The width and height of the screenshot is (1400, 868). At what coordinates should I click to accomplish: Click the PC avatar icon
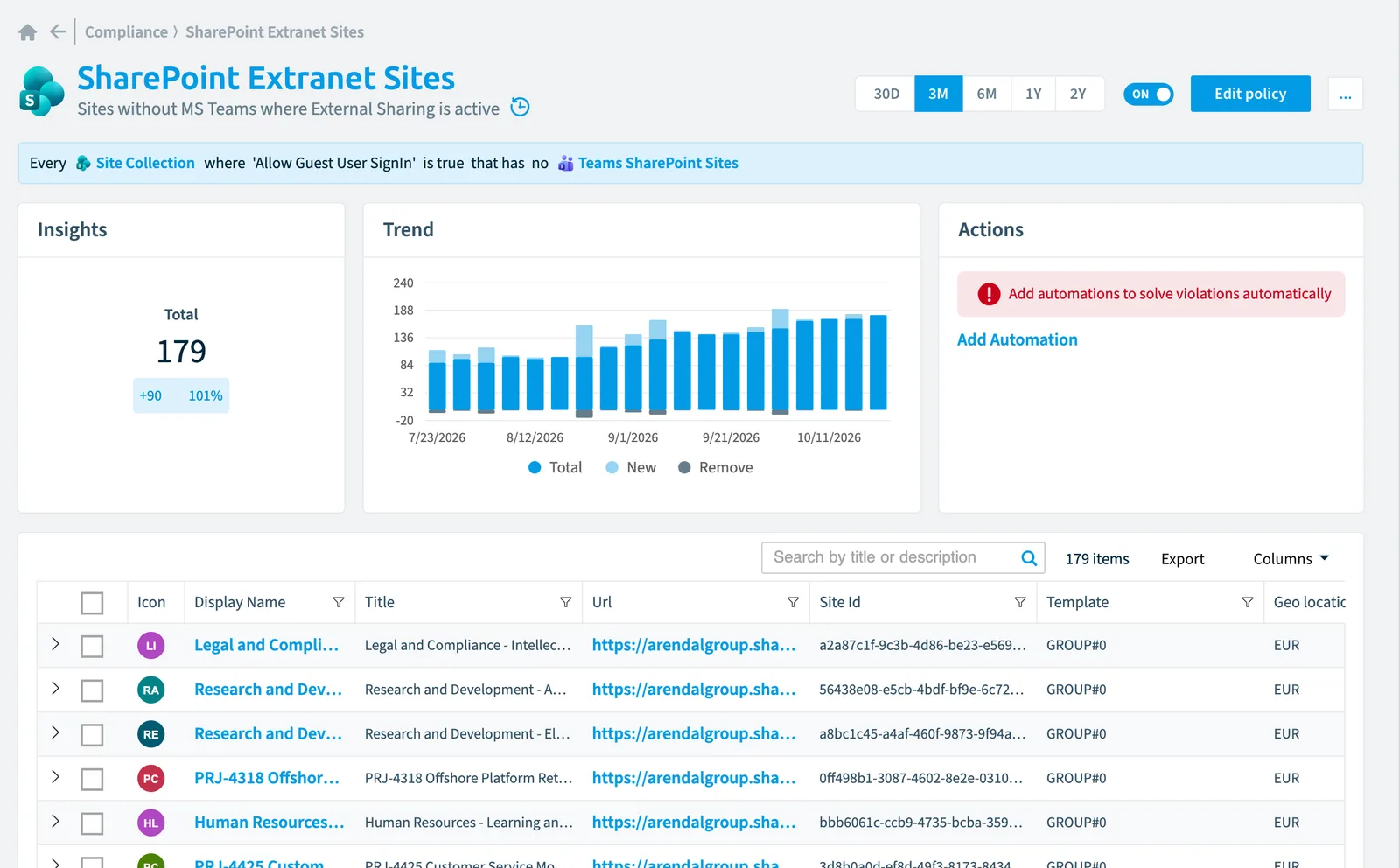pyautogui.click(x=151, y=778)
